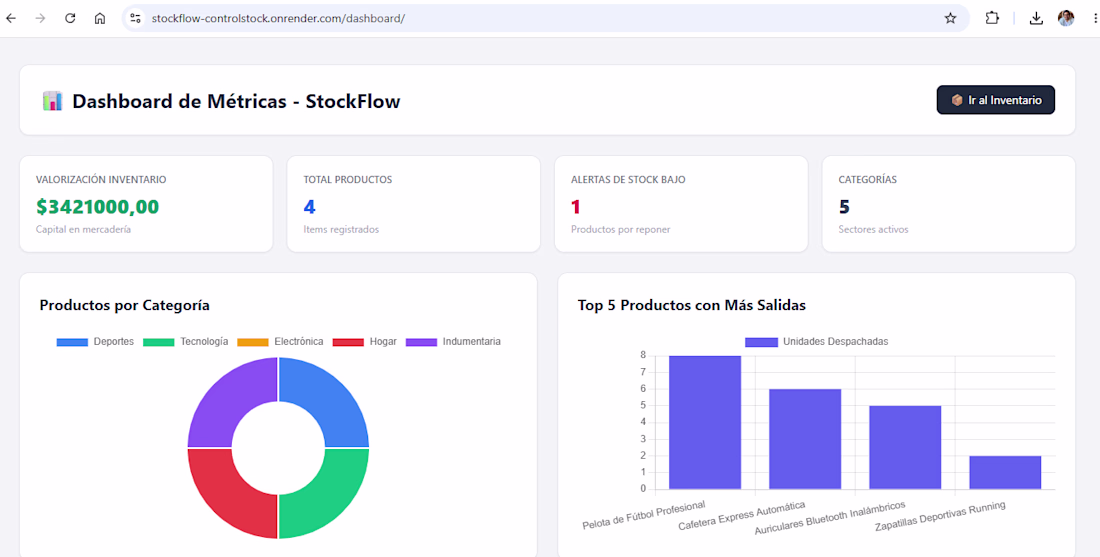This screenshot has width=1100, height=557.
Task: Open the browser home page icon
Action: (x=100, y=19)
